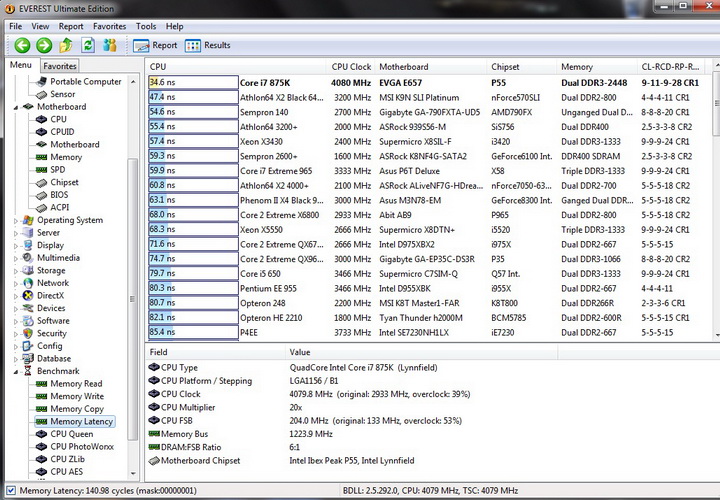Sort by the Memory column header
The image size is (720, 500).
click(597, 67)
